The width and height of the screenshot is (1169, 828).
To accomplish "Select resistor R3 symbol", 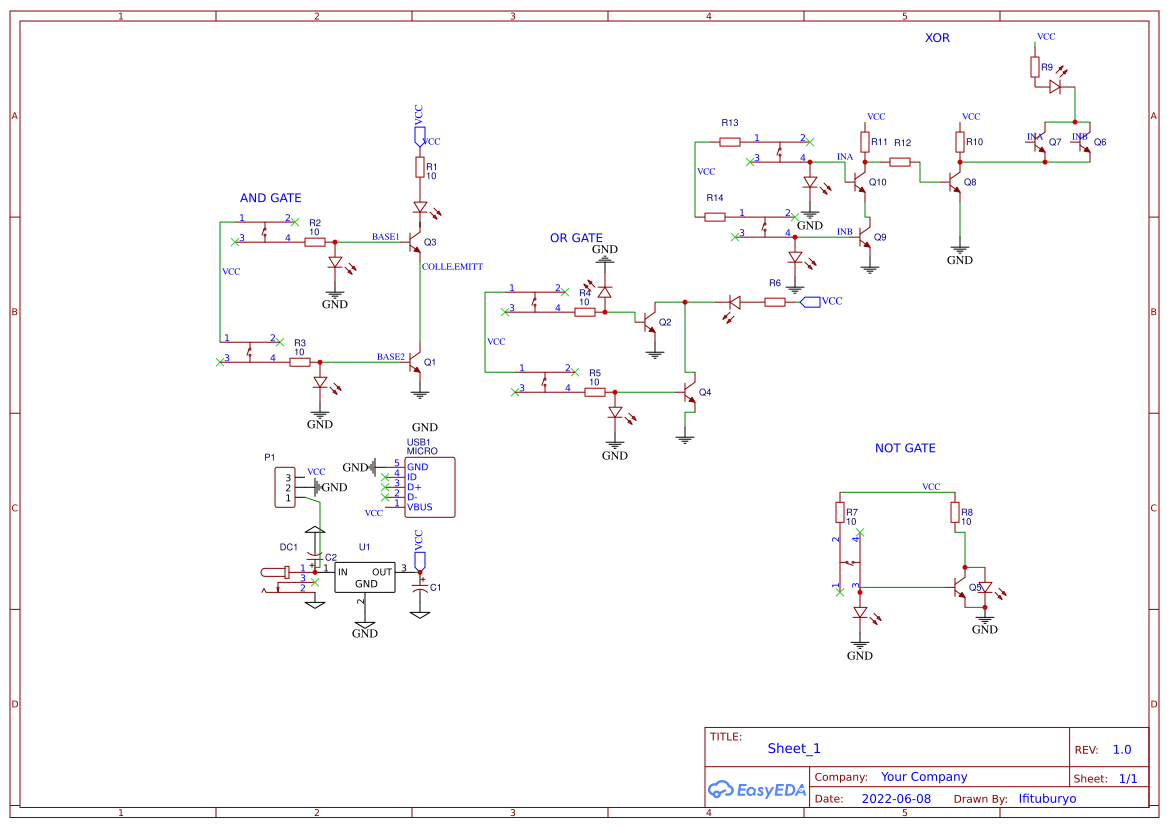I will [300, 362].
